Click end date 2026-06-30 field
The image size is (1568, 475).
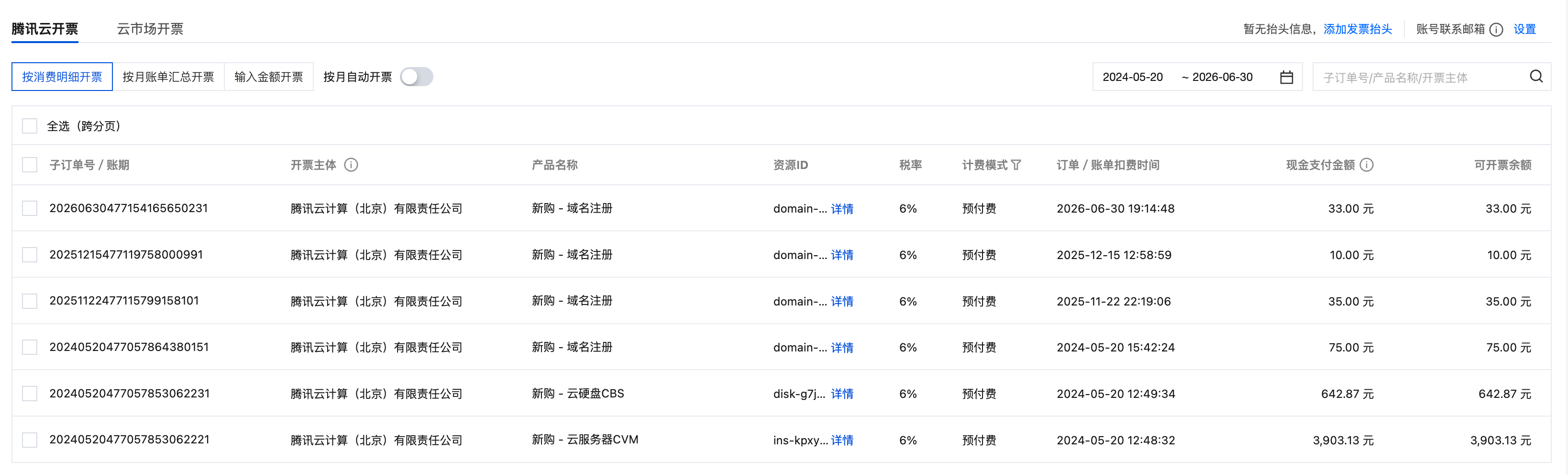[1222, 77]
